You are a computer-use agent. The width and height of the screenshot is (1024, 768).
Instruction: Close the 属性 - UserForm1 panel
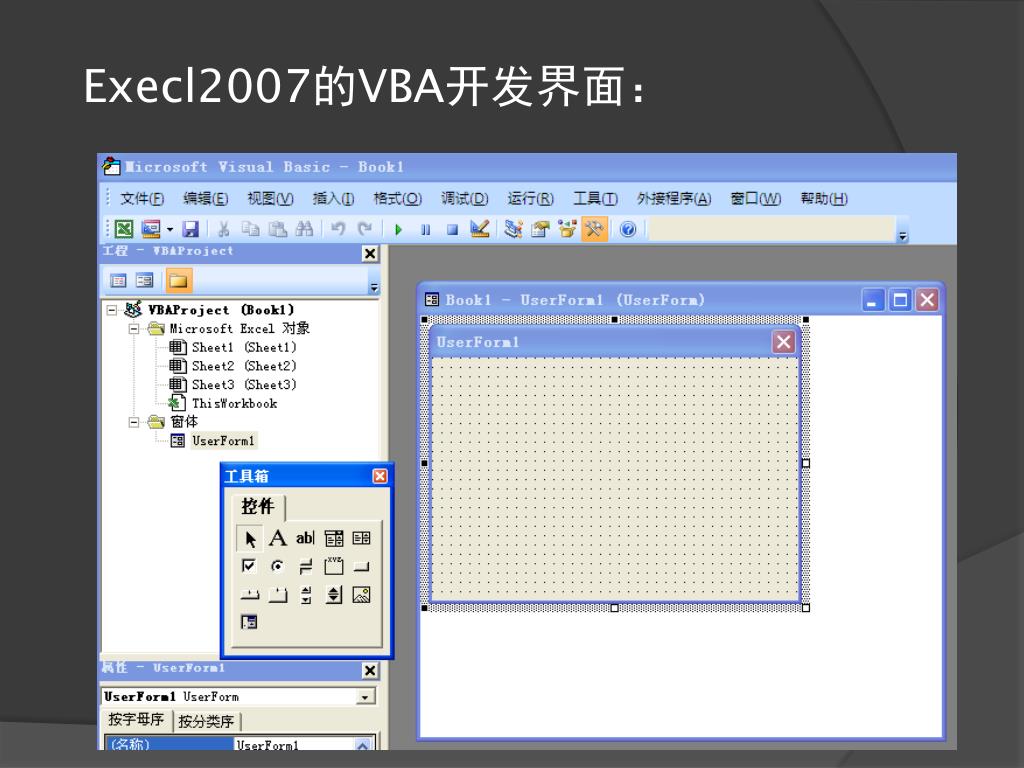click(370, 671)
